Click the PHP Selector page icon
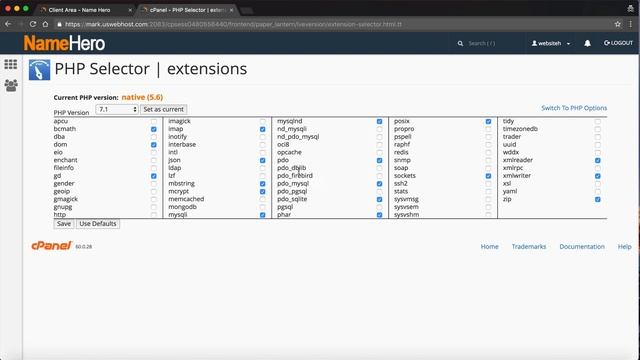The width and height of the screenshot is (640, 360). tap(39, 70)
